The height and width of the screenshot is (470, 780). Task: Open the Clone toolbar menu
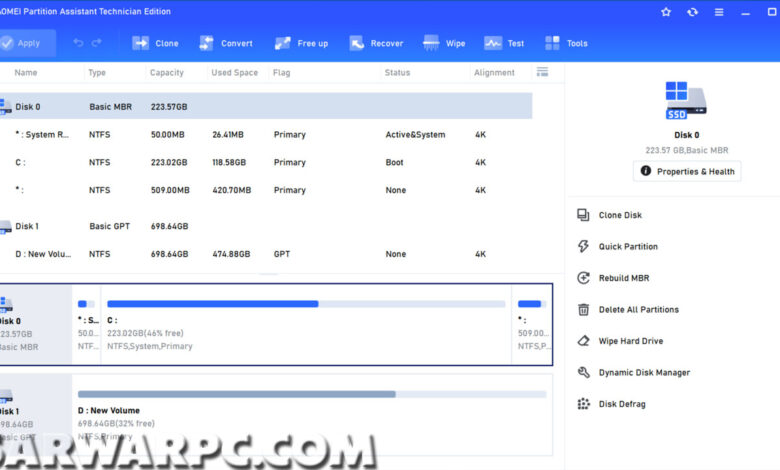click(x=156, y=43)
